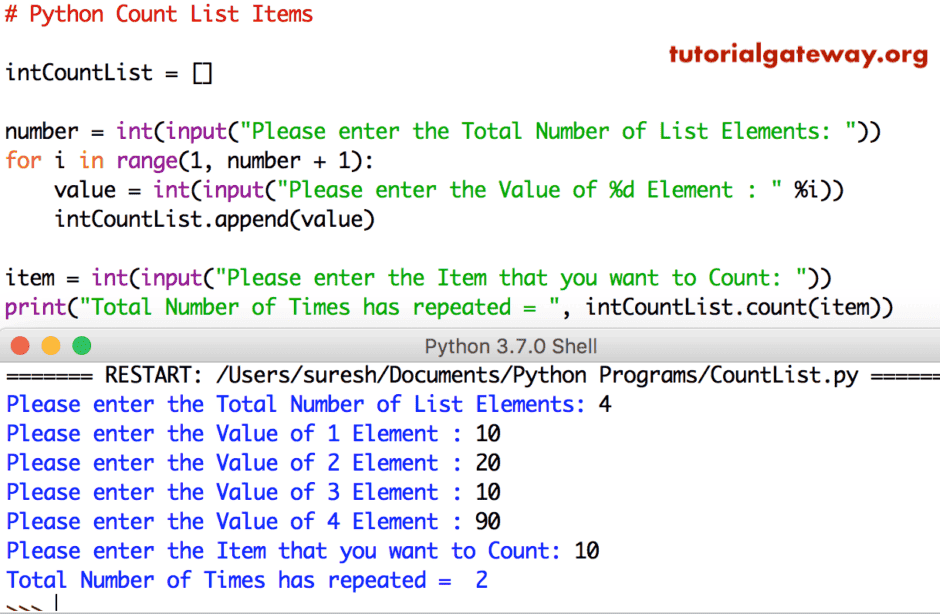Select the line asking 'Item that you want to Count'
The height and width of the screenshot is (614, 940).
(x=300, y=550)
